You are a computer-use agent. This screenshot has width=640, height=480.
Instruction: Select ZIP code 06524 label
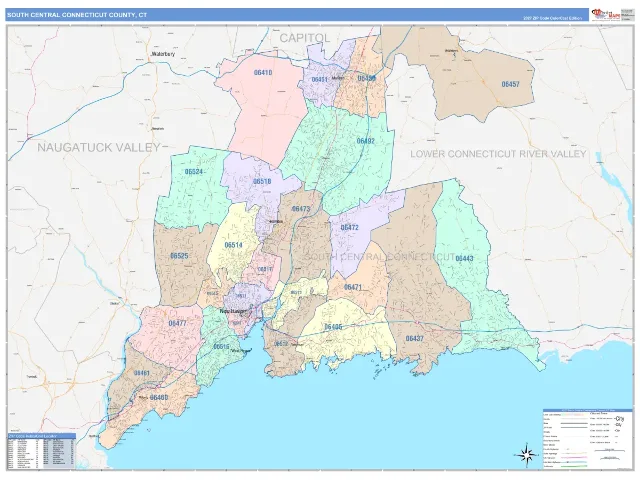pos(194,172)
